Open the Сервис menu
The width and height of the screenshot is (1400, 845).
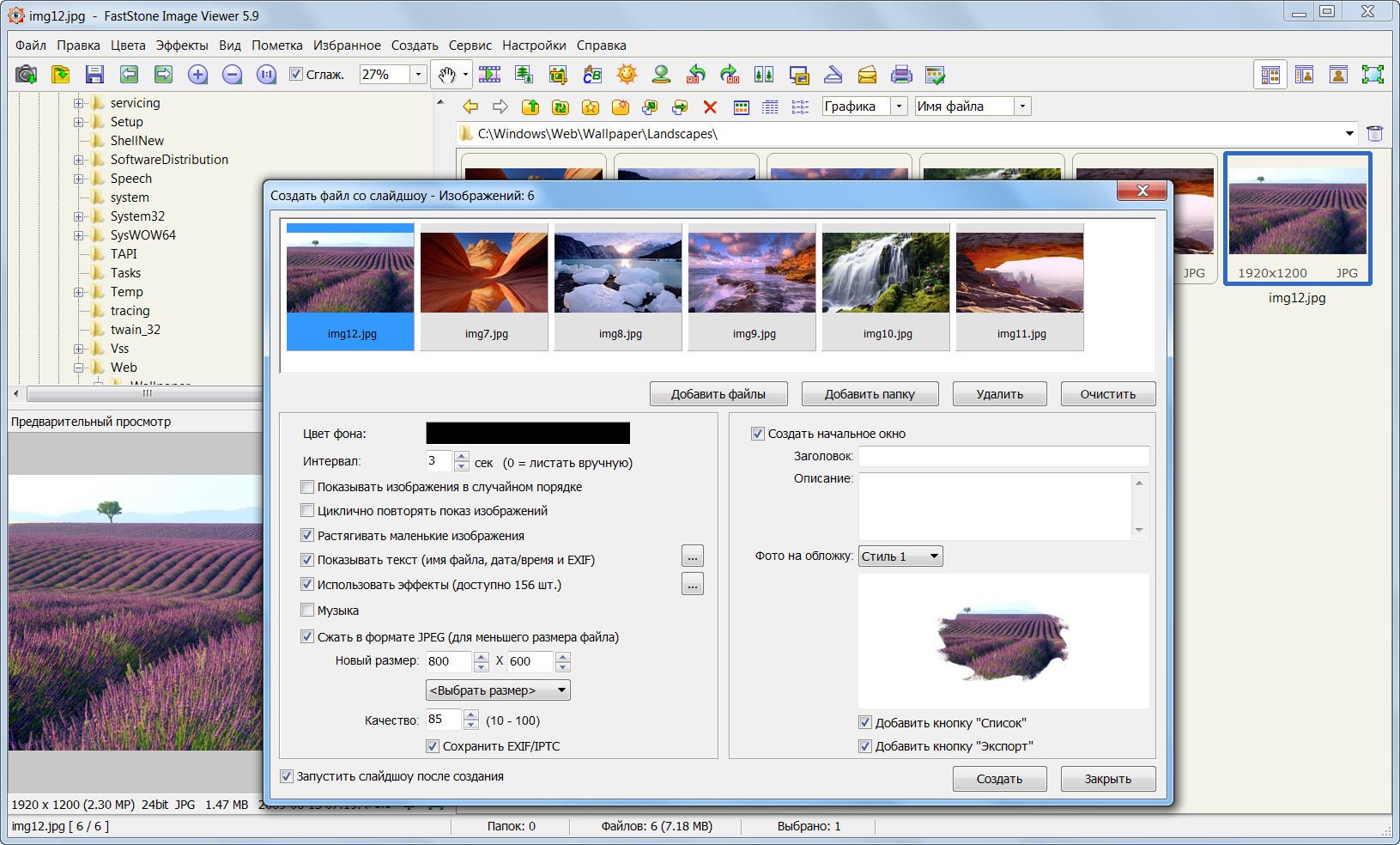470,46
